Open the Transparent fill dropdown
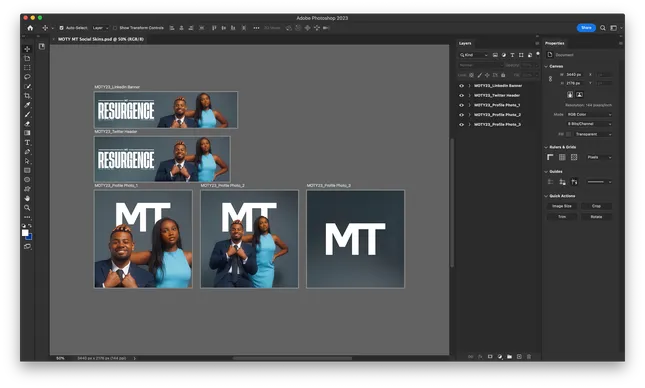The width and height of the screenshot is (645, 388). (593, 134)
